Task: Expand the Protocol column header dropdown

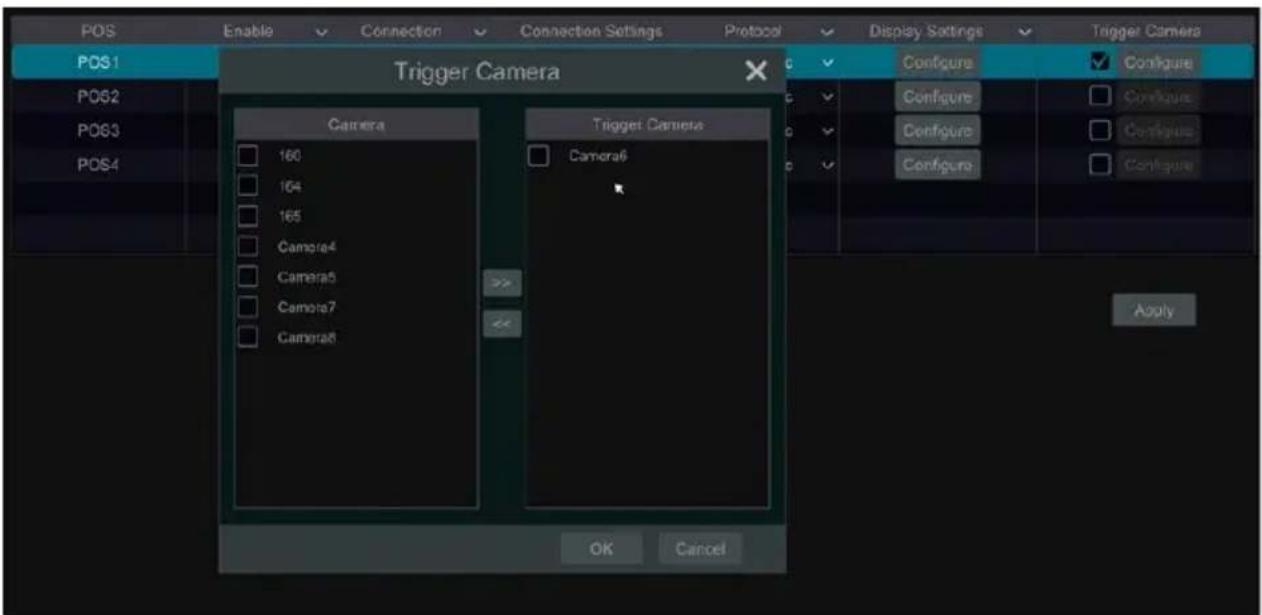Action: point(827,32)
